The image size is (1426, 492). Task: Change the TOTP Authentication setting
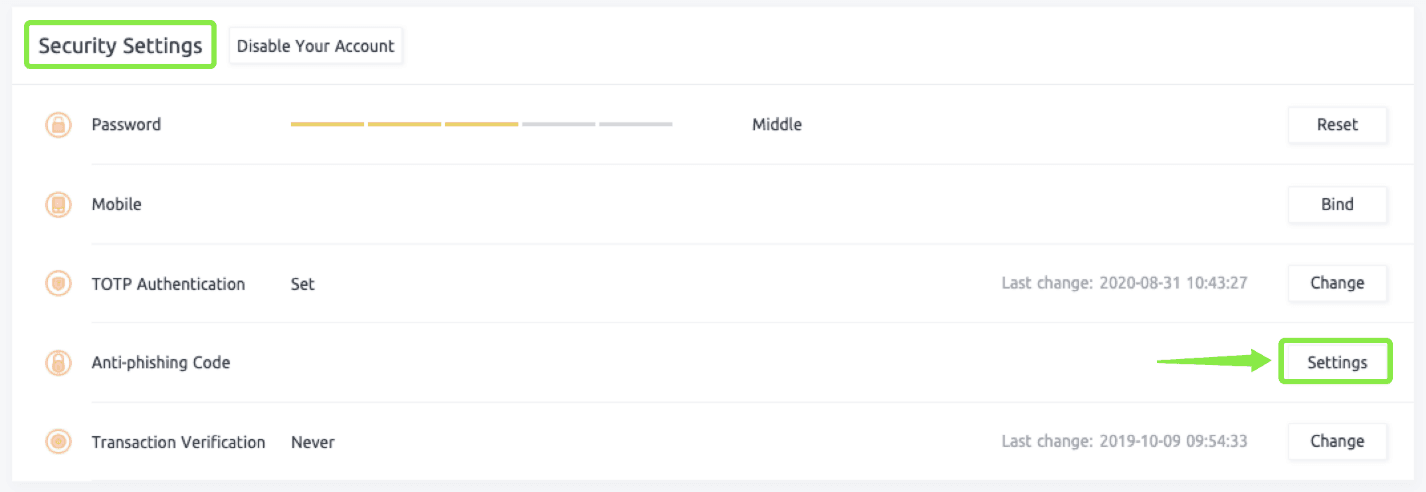point(1337,283)
